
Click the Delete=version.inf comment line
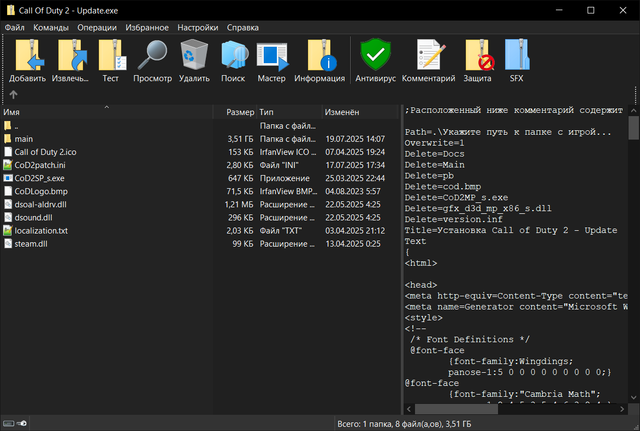453,219
